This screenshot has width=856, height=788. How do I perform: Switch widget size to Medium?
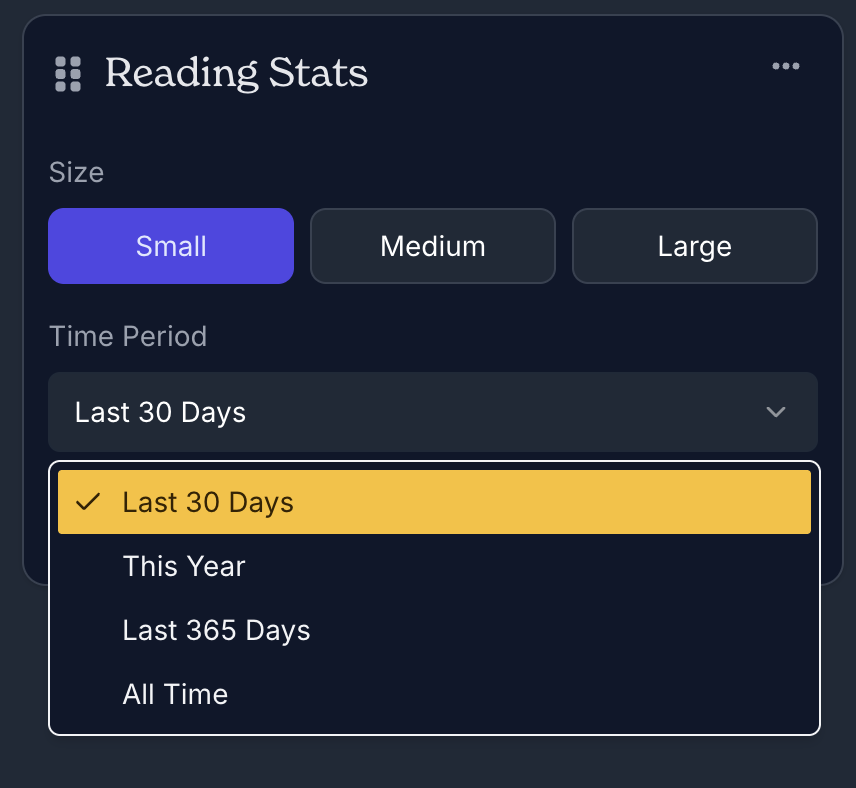(x=432, y=246)
